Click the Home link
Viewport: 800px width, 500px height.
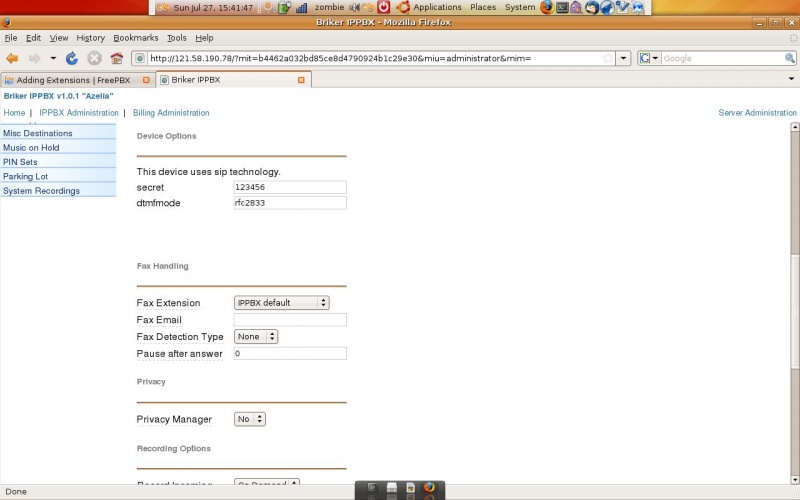[x=14, y=113]
